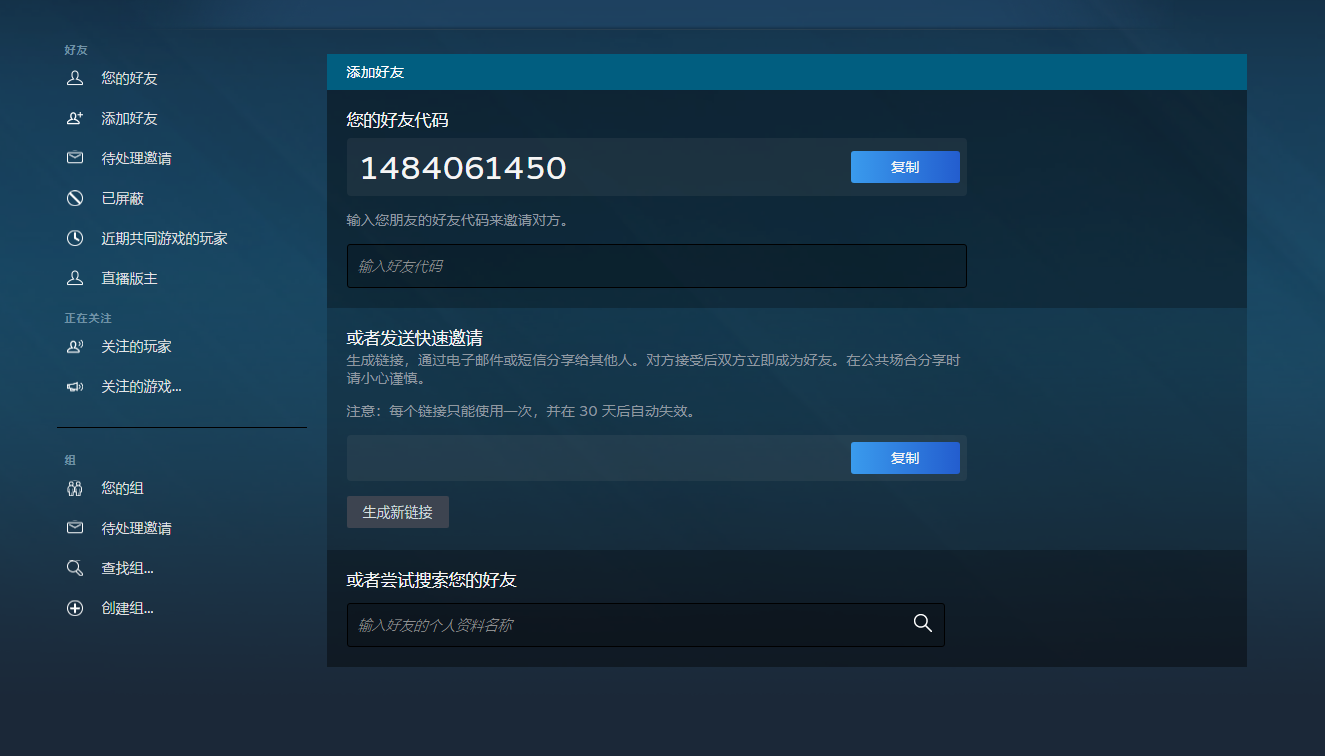Click the 添加好友 panel header
This screenshot has height=756, width=1325.
[x=787, y=72]
